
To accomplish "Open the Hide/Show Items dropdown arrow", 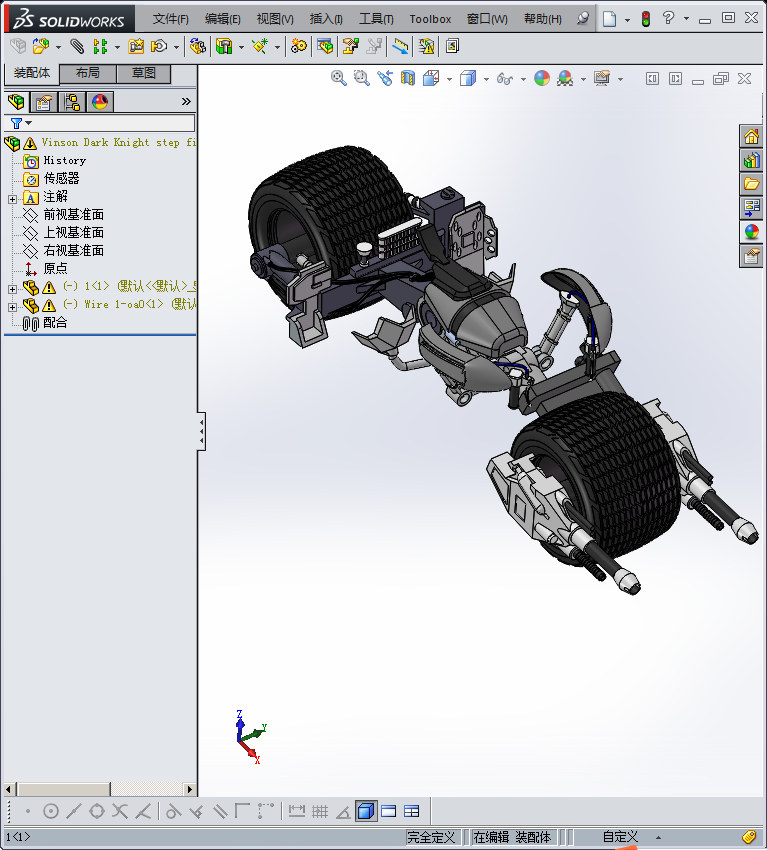I will coord(523,79).
